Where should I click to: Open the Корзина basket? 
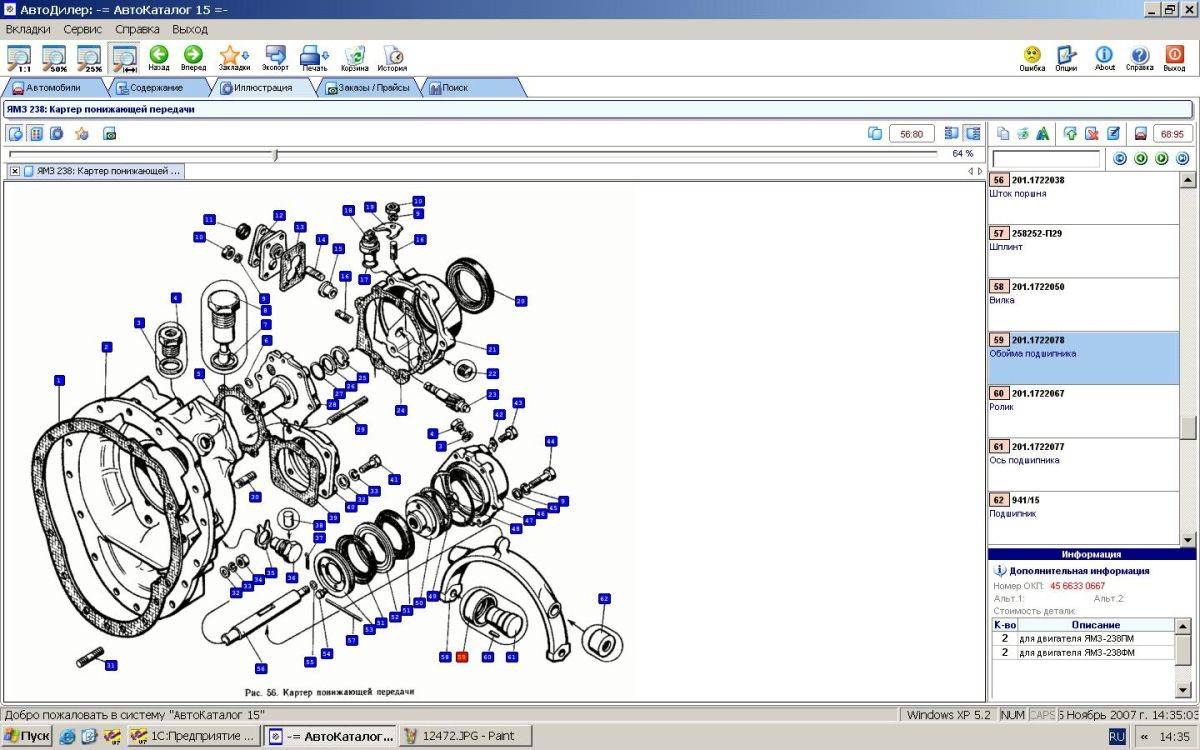[354, 58]
